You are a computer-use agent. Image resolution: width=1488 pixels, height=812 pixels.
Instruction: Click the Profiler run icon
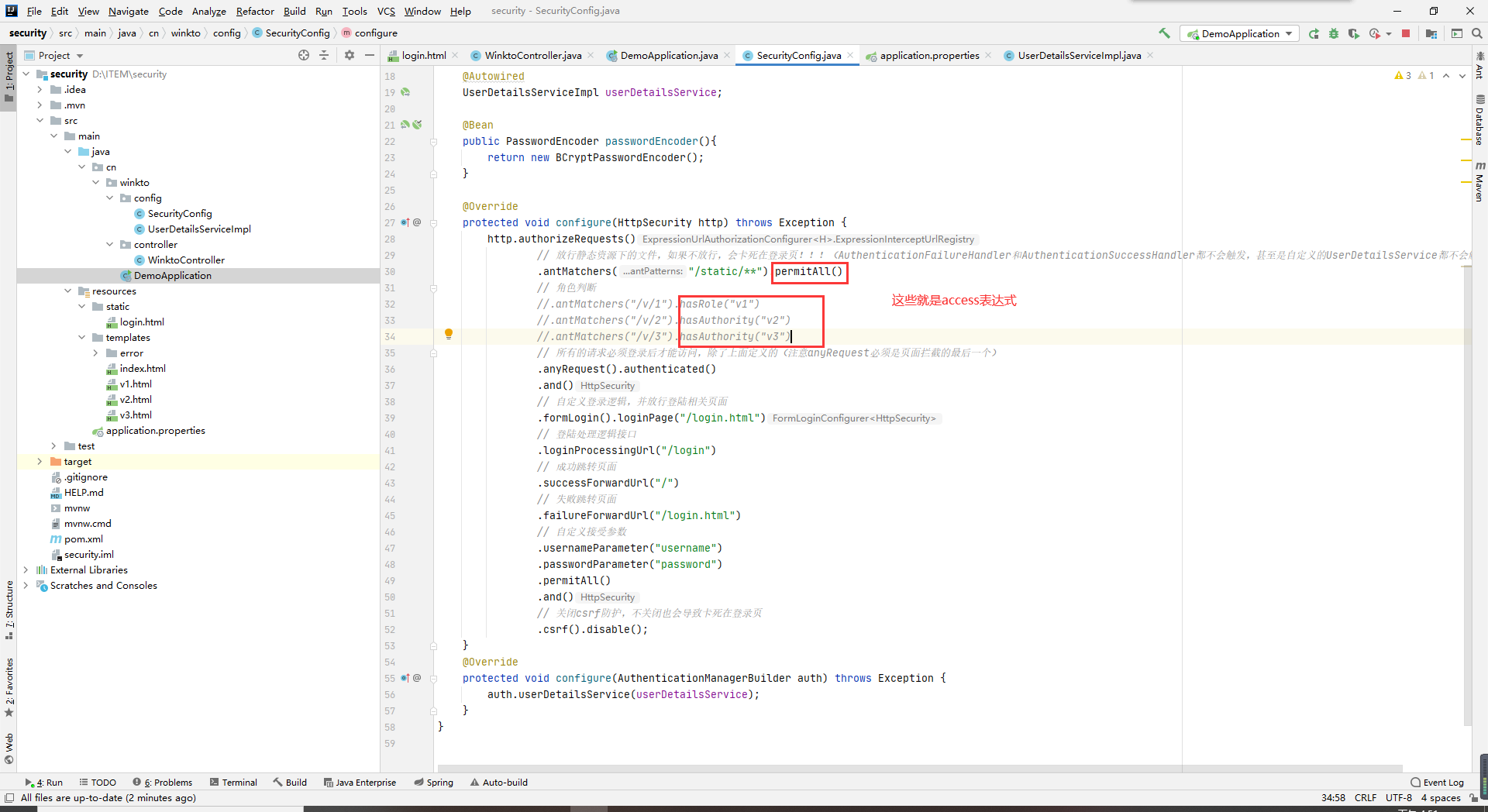(x=1375, y=33)
